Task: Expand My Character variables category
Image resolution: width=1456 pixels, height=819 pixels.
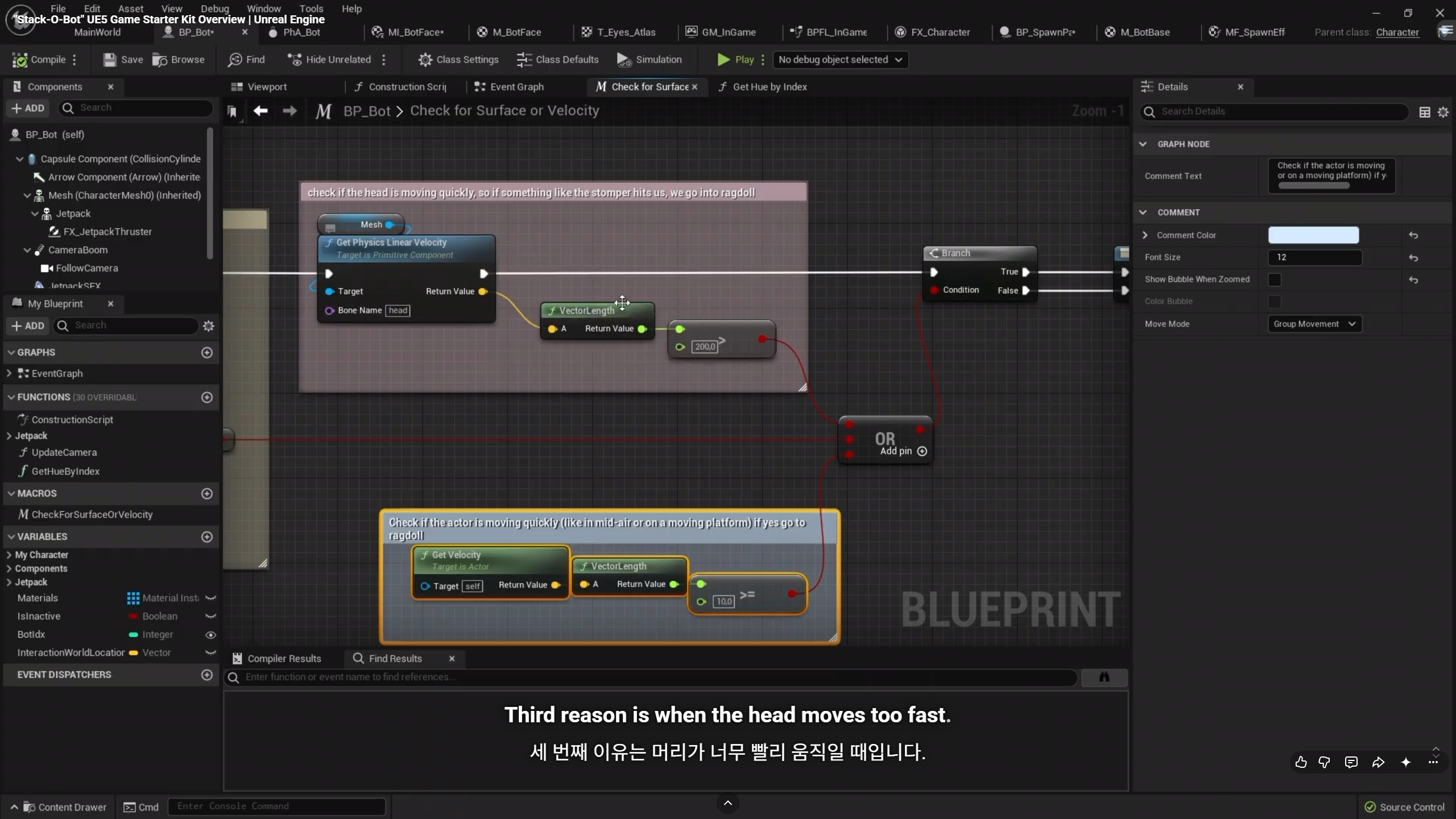Action: click(x=9, y=555)
